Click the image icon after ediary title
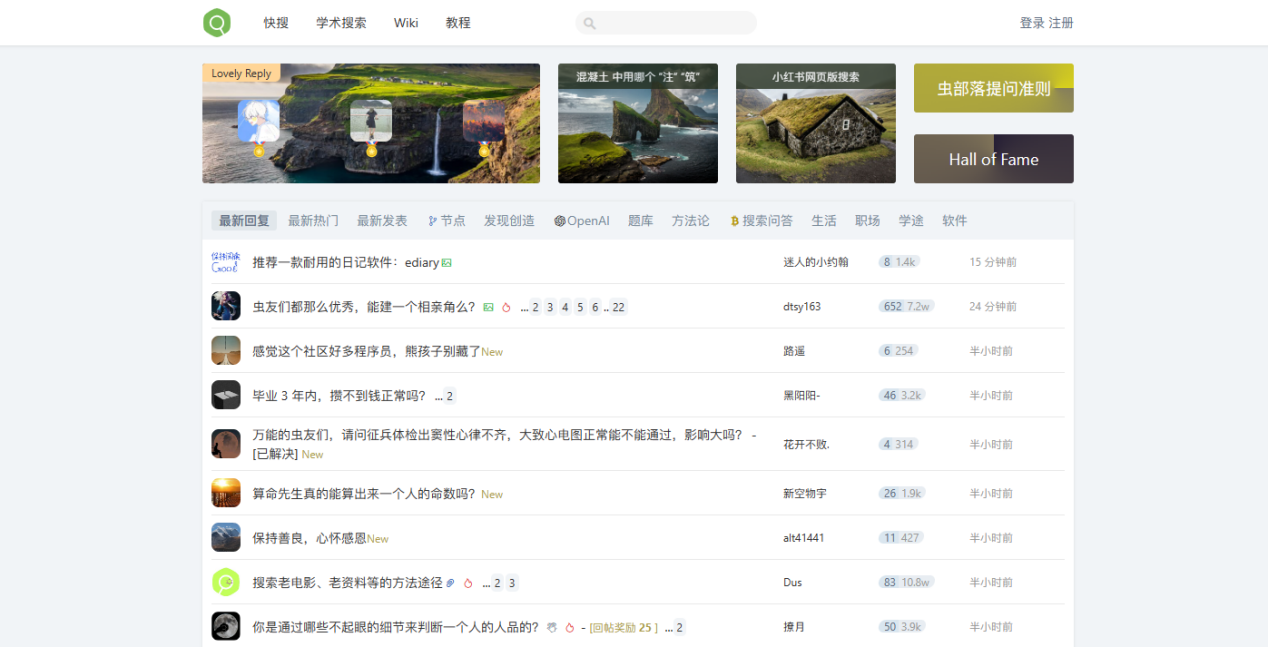The height and width of the screenshot is (647, 1268). pos(447,263)
